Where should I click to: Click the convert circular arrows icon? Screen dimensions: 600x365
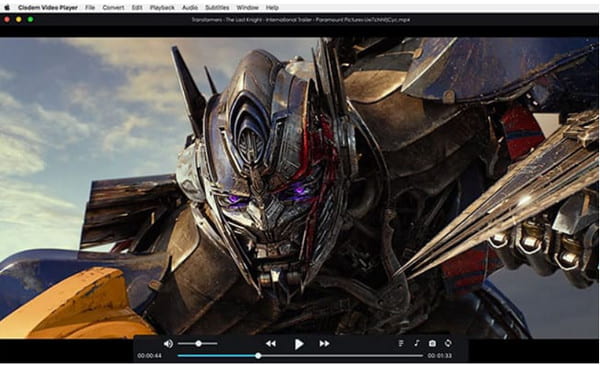click(448, 343)
